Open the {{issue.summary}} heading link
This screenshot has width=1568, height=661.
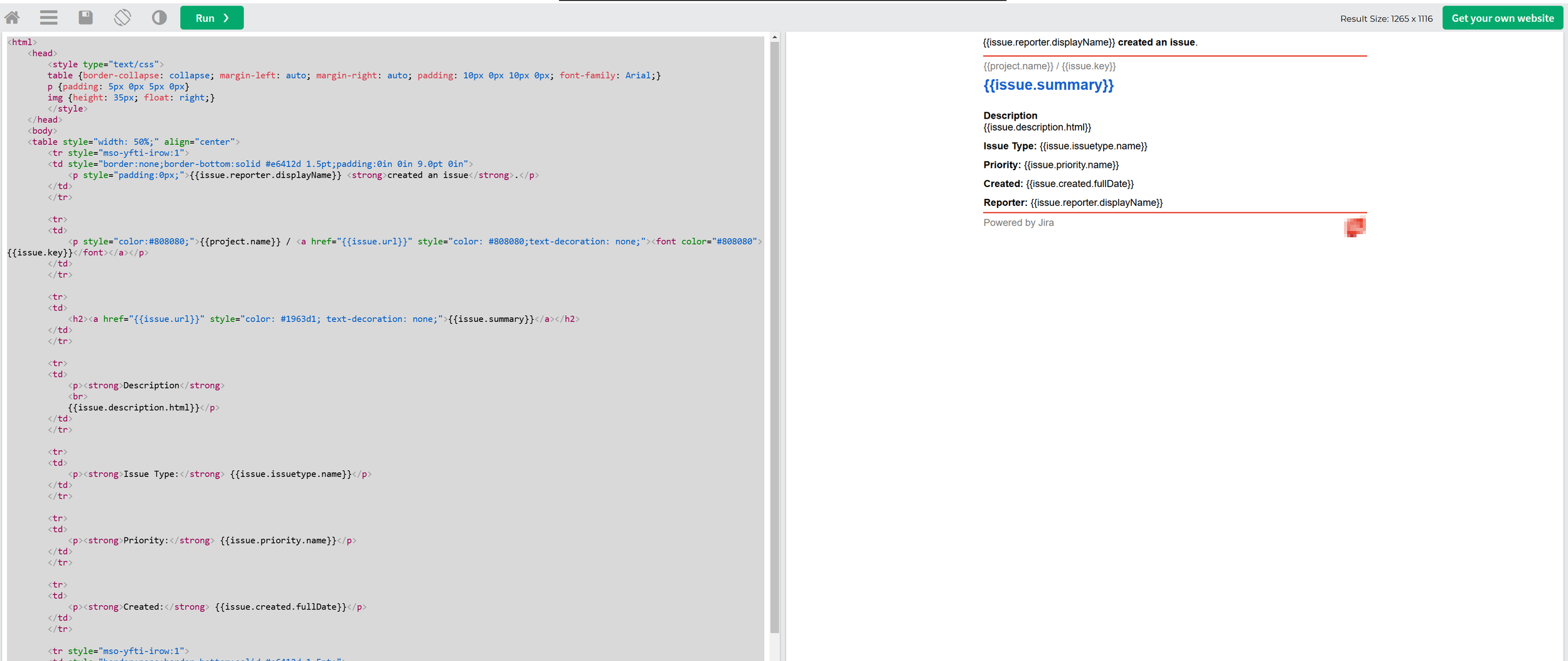1048,85
